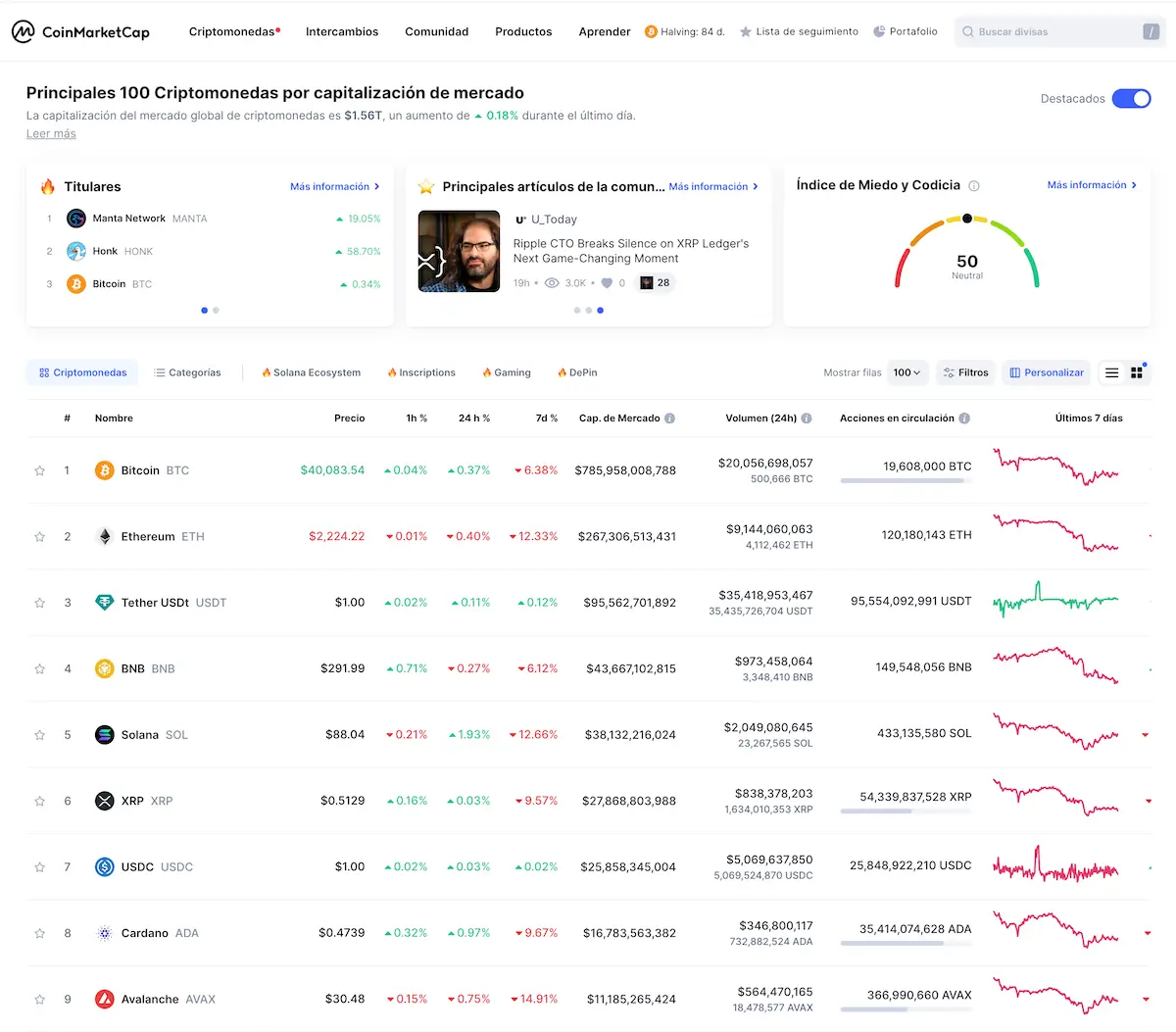Click the Ethereum coin icon in the table
The height and width of the screenshot is (1032, 1176).
tap(104, 537)
